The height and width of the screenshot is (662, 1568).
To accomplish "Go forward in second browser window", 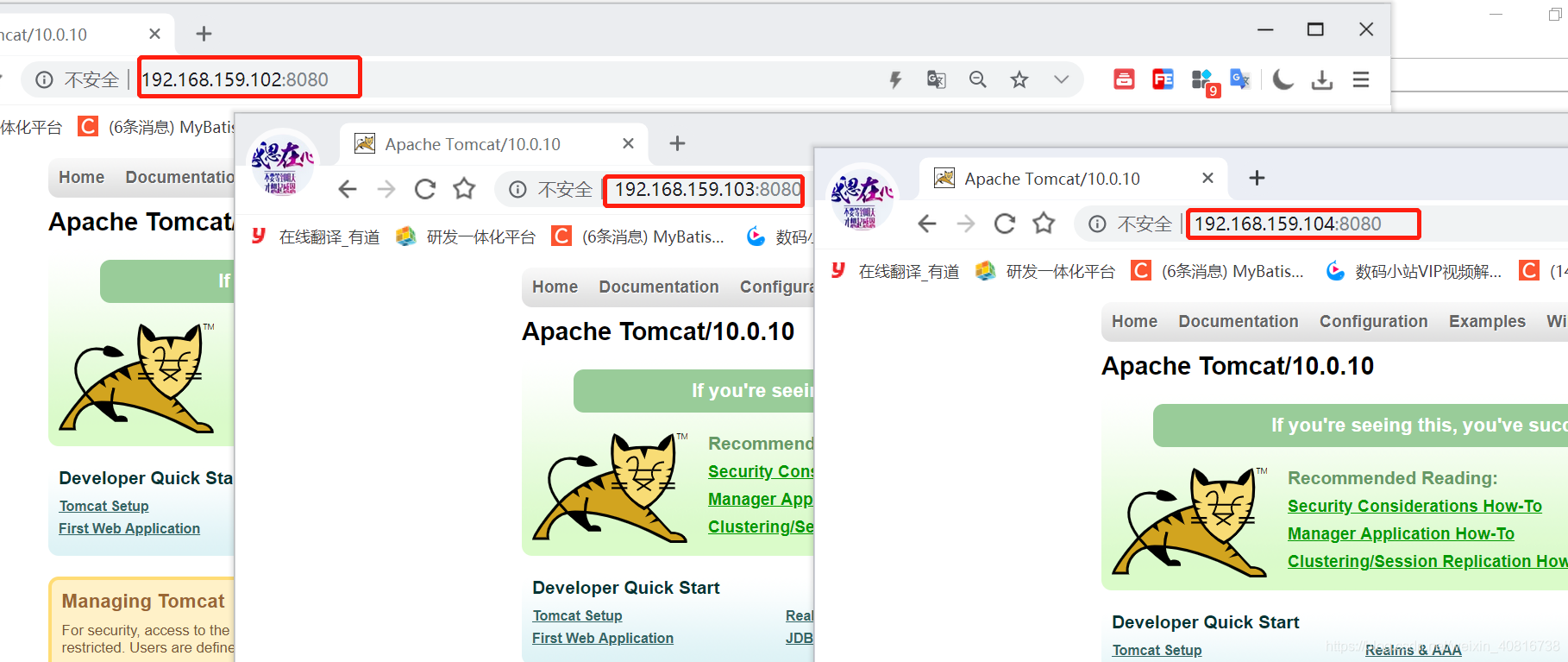I will pyautogui.click(x=386, y=189).
